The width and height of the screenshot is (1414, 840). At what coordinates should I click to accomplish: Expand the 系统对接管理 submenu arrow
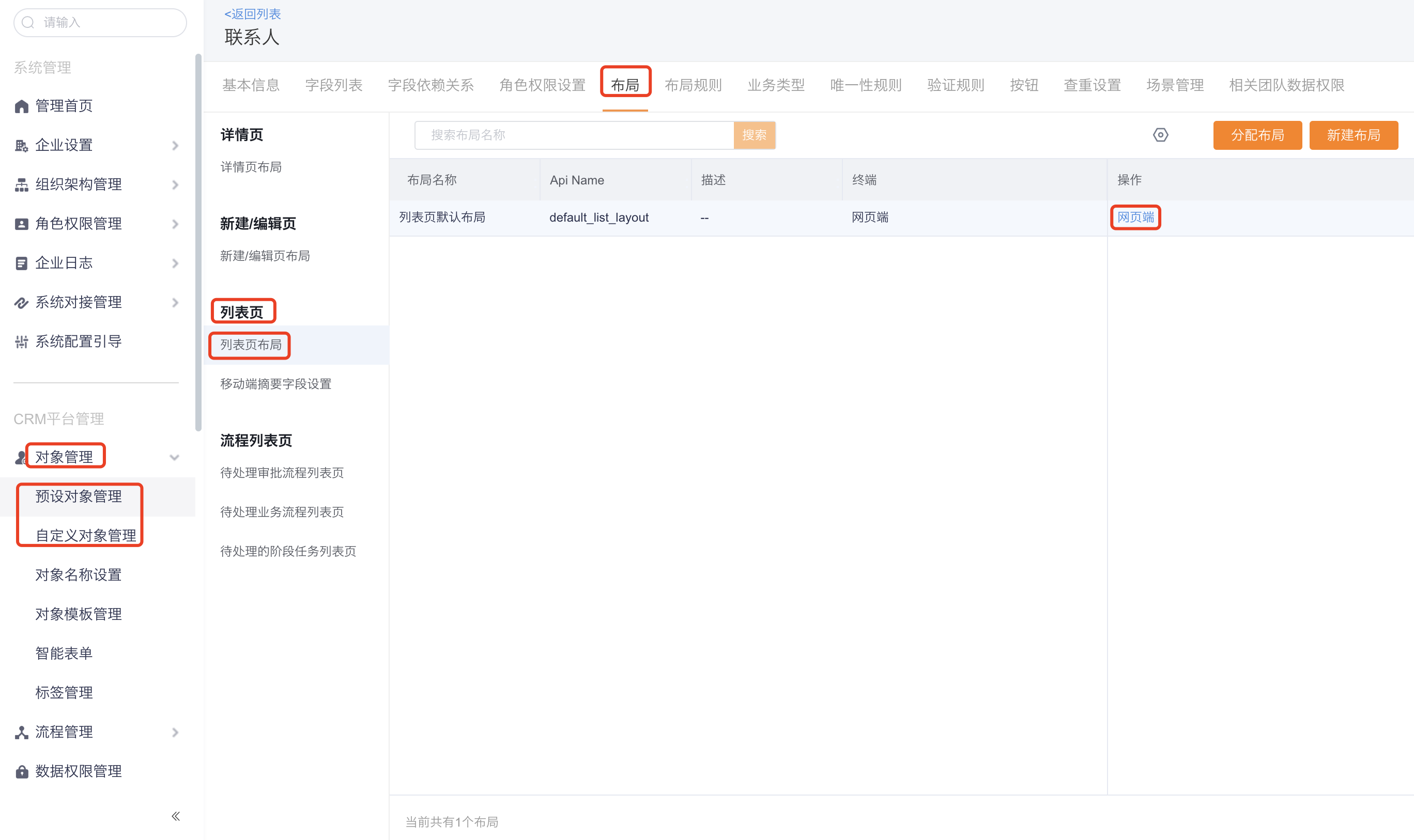click(x=175, y=303)
